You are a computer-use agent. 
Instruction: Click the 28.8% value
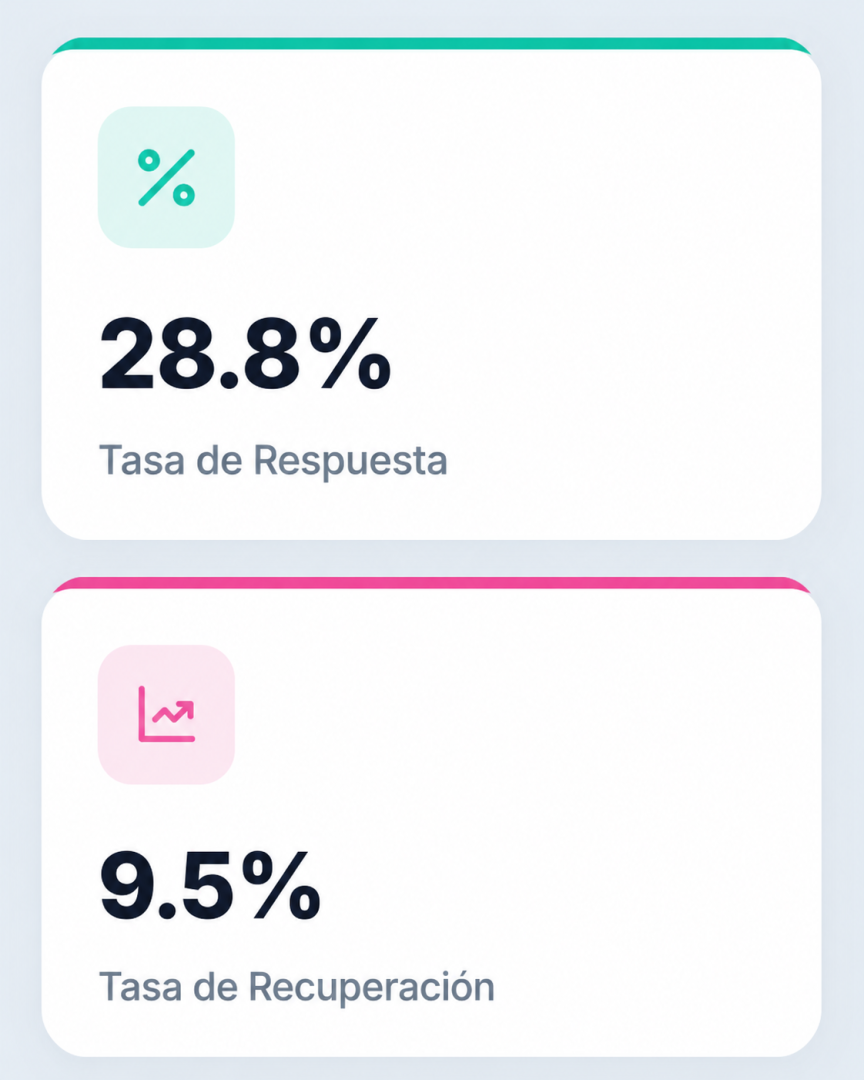[x=245, y=353]
